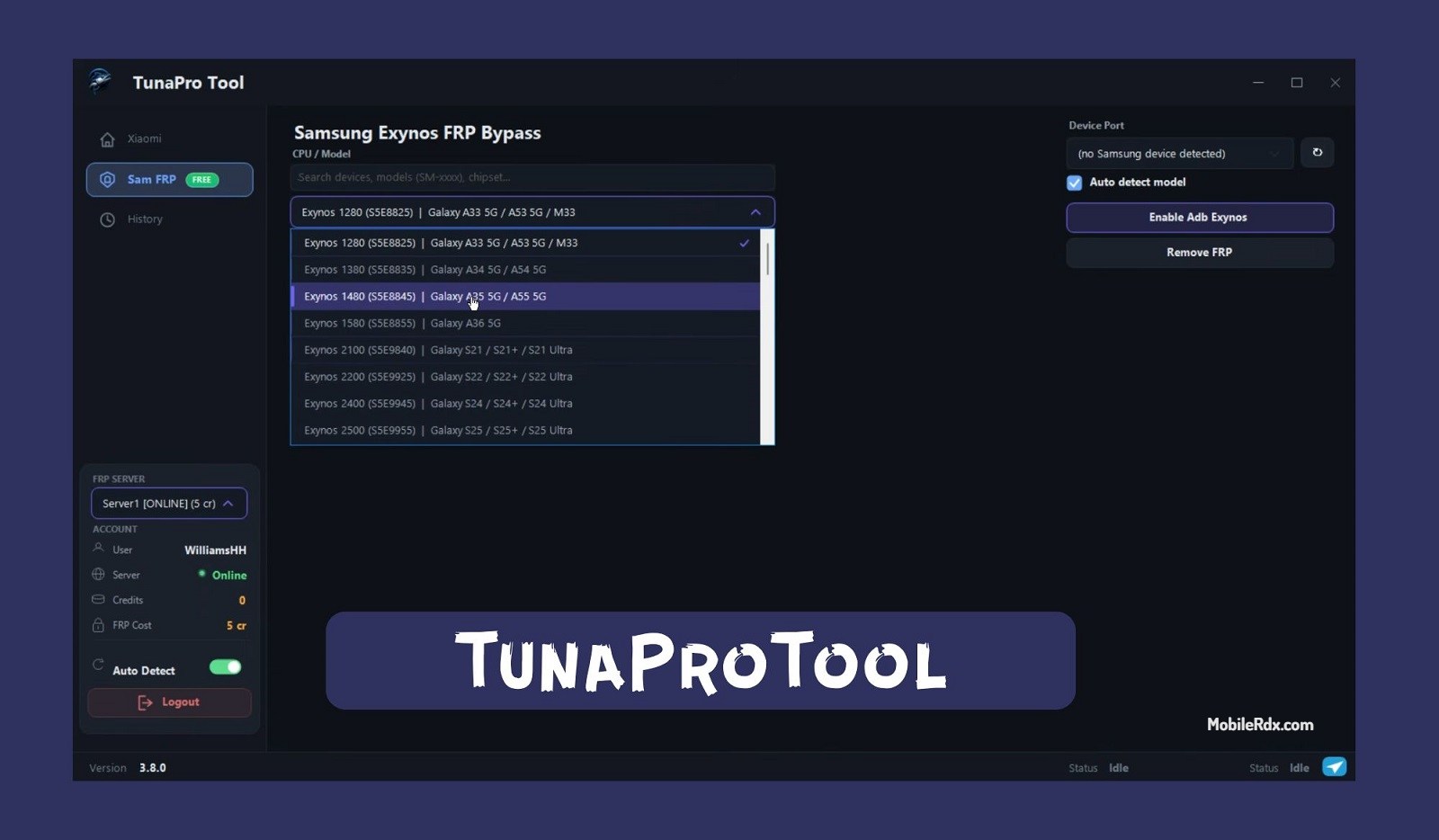Click the TunaPro Tool logo icon

pyautogui.click(x=101, y=81)
